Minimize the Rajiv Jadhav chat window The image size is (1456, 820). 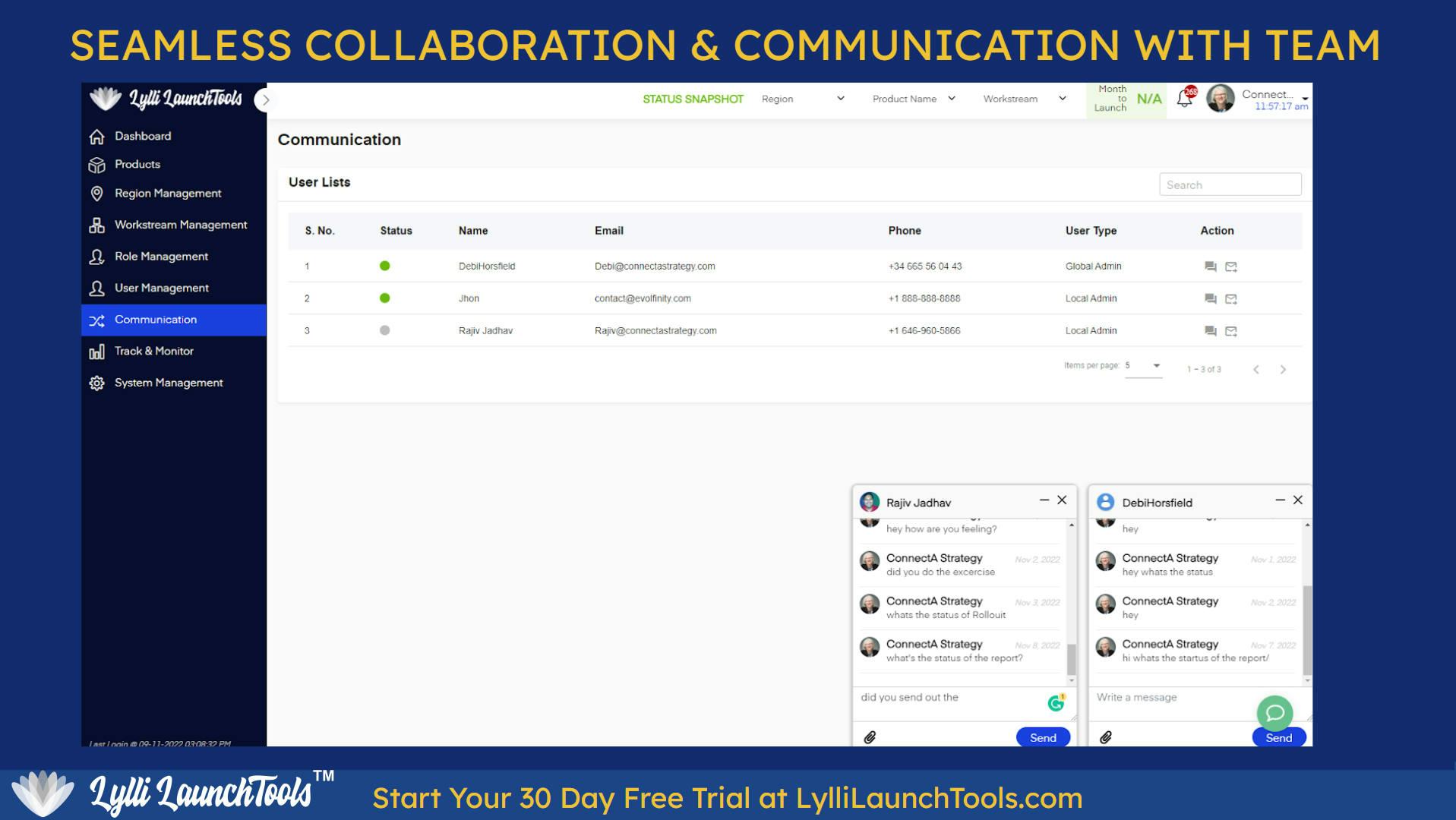[1044, 500]
